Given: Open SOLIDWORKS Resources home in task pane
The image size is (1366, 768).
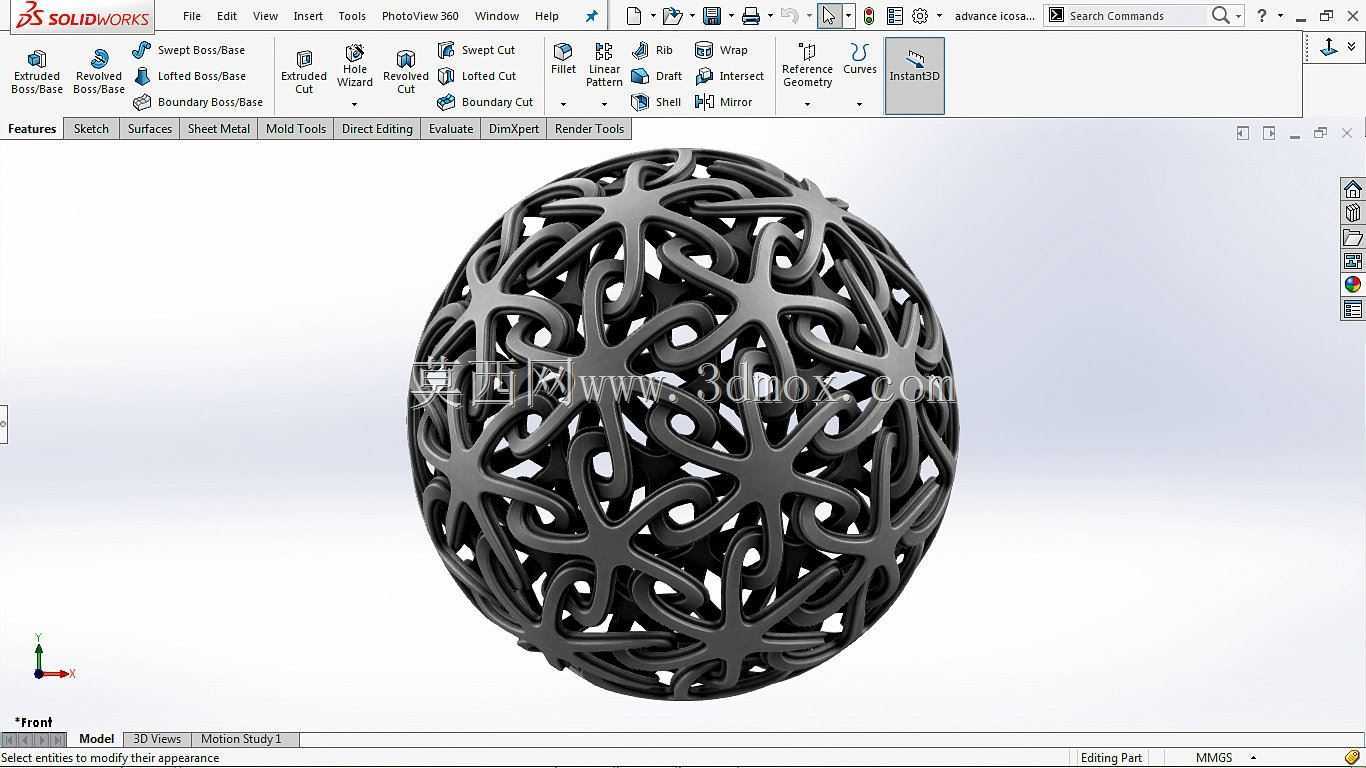Looking at the screenshot, I should tap(1353, 189).
